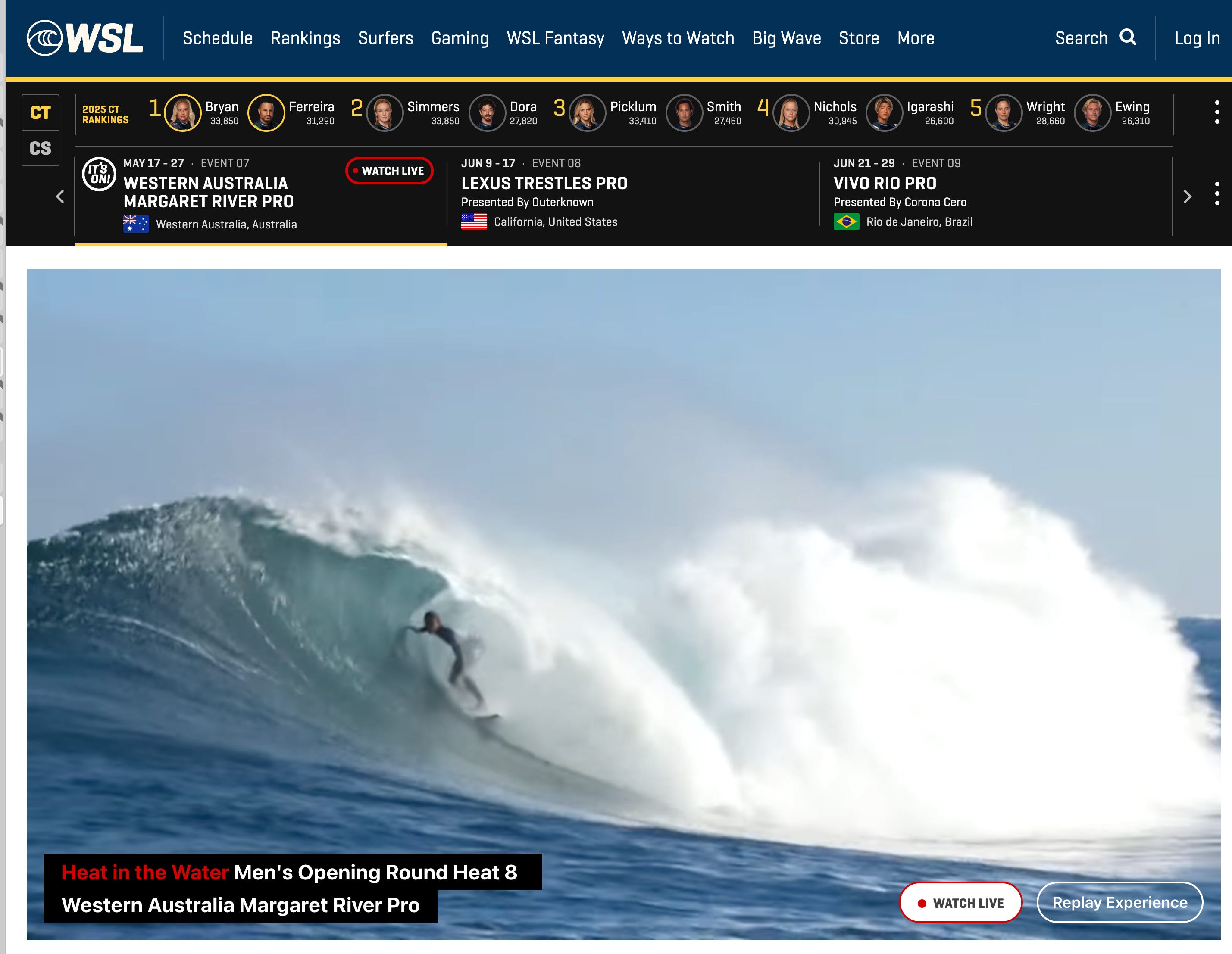Screen dimensions: 1232x954
Task: Switch to CS tour toggle
Action: click(x=40, y=148)
